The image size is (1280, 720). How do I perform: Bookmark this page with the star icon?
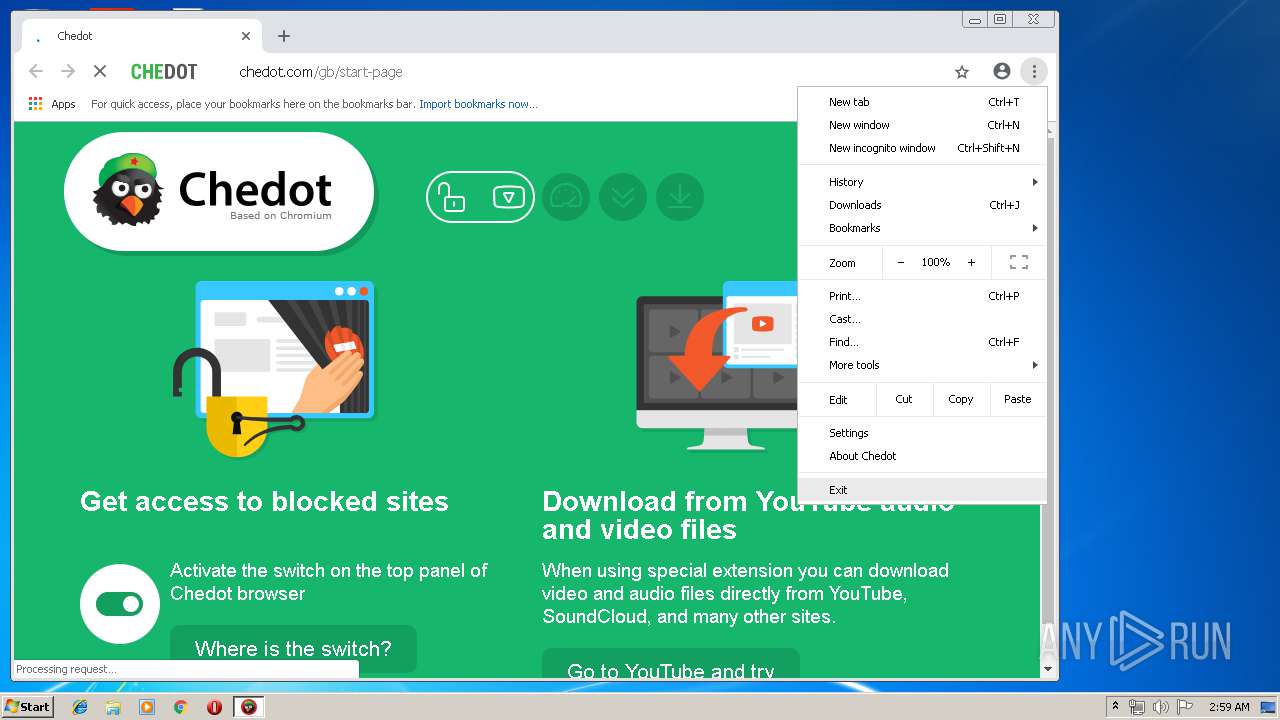click(x=962, y=72)
